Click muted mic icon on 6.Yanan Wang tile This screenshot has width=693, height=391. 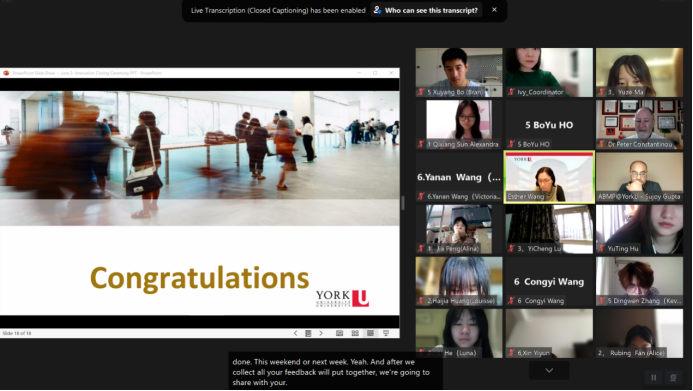pyautogui.click(x=421, y=196)
